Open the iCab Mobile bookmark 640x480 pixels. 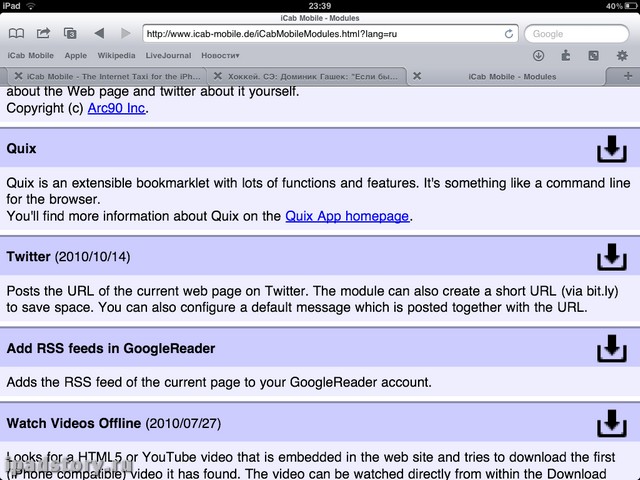[31, 56]
